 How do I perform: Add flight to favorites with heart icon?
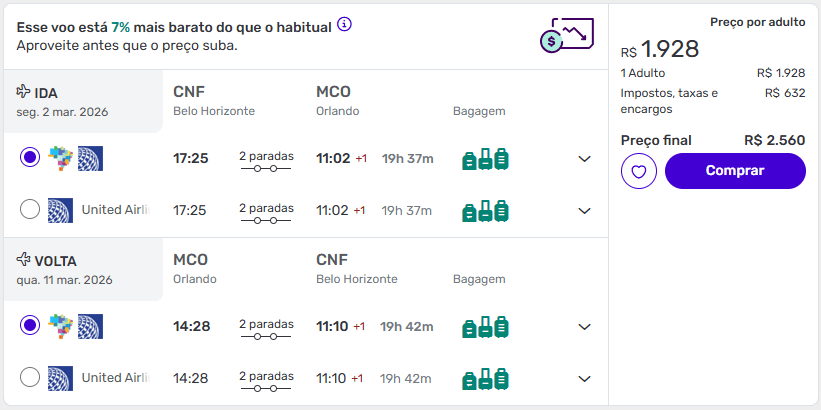[638, 171]
